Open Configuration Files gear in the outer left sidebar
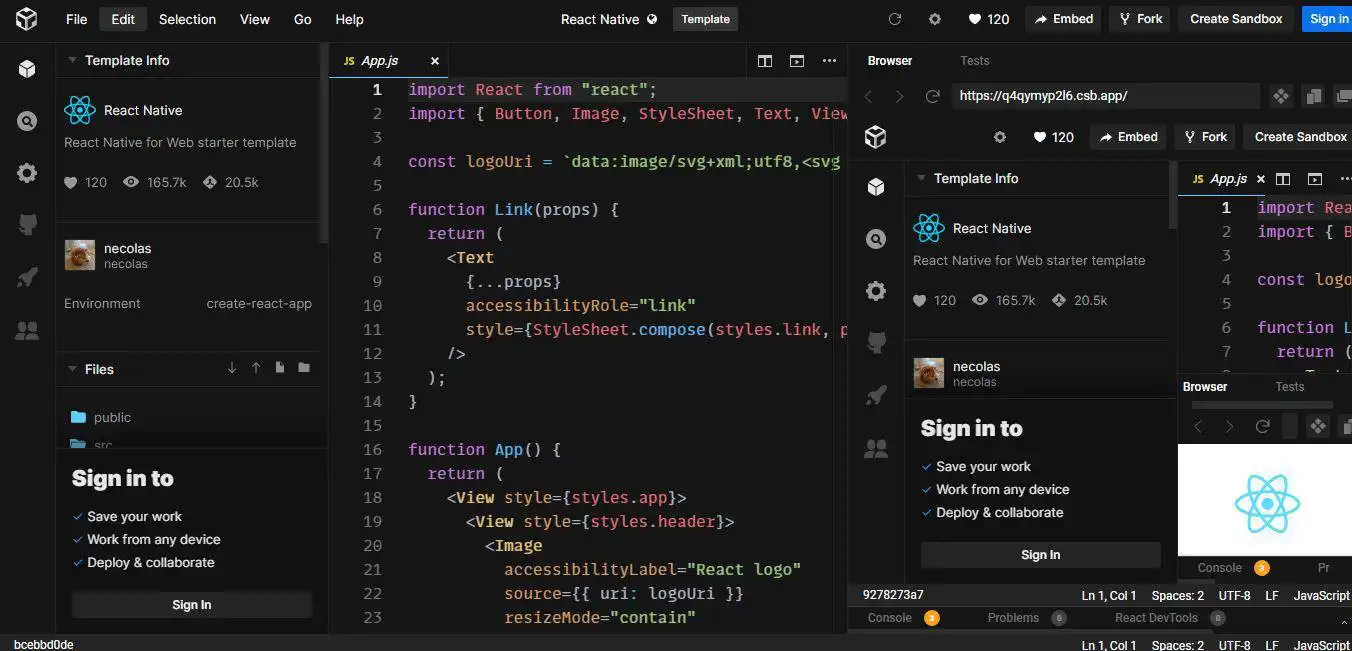This screenshot has width=1352, height=651. tap(27, 173)
